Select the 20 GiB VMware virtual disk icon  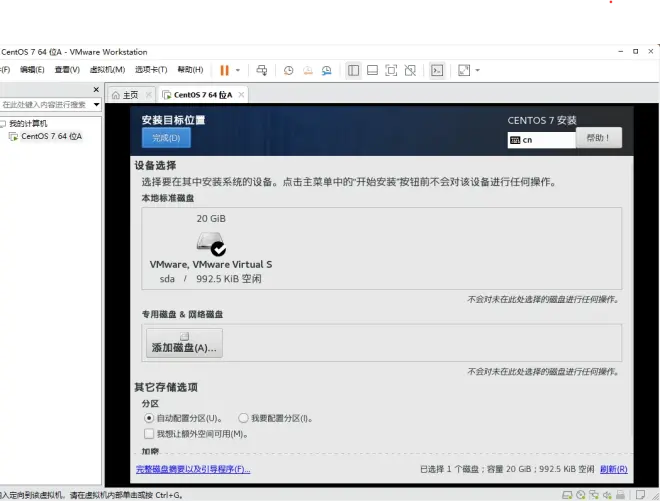(x=211, y=243)
